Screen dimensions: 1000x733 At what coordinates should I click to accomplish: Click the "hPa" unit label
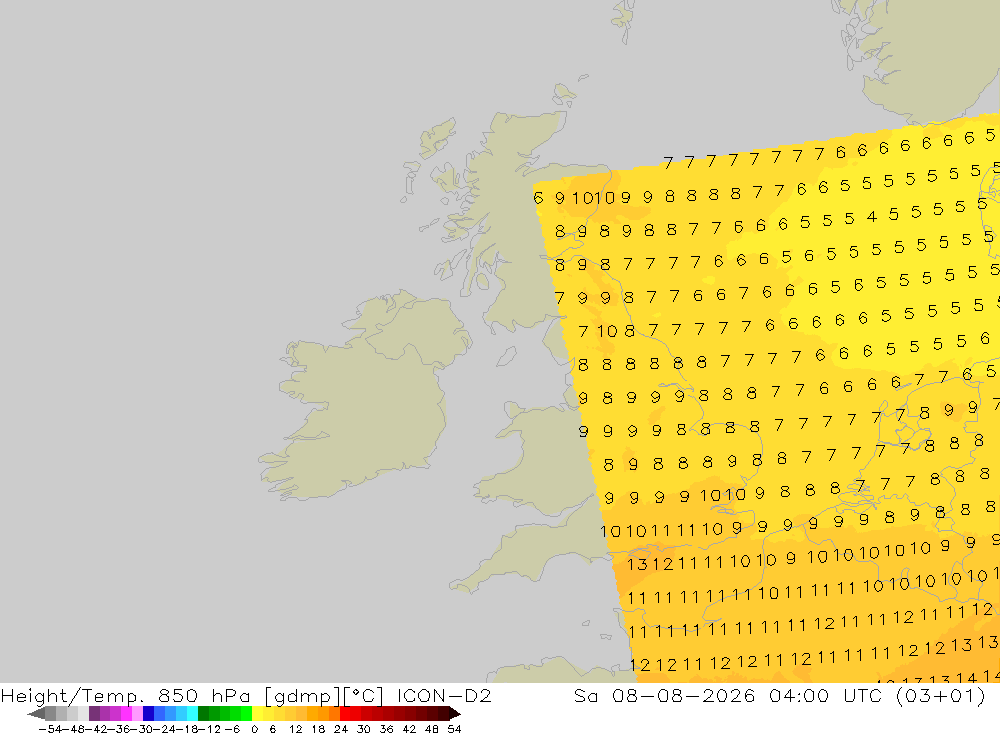point(230,695)
